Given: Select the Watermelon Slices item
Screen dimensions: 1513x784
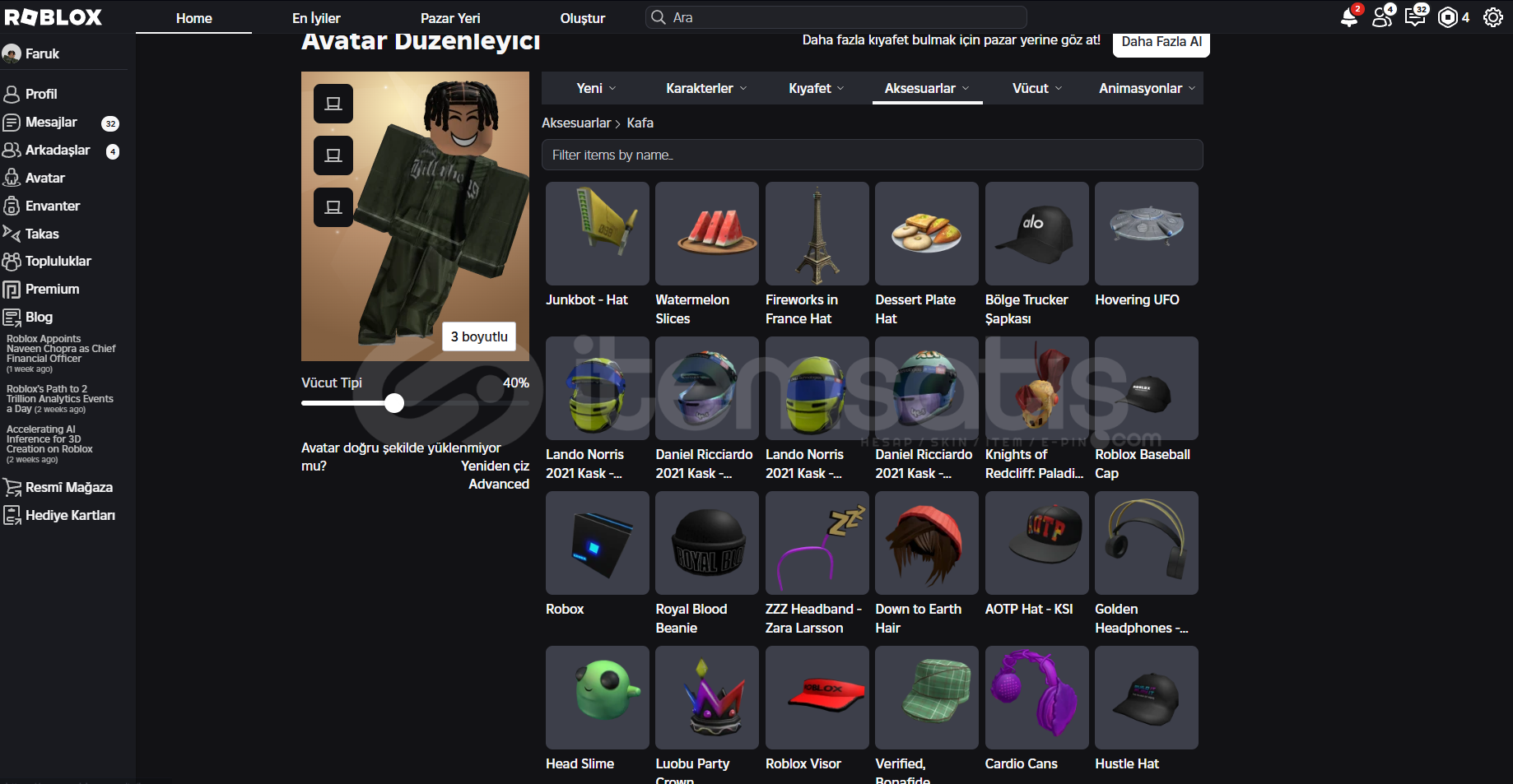Looking at the screenshot, I should 707,234.
